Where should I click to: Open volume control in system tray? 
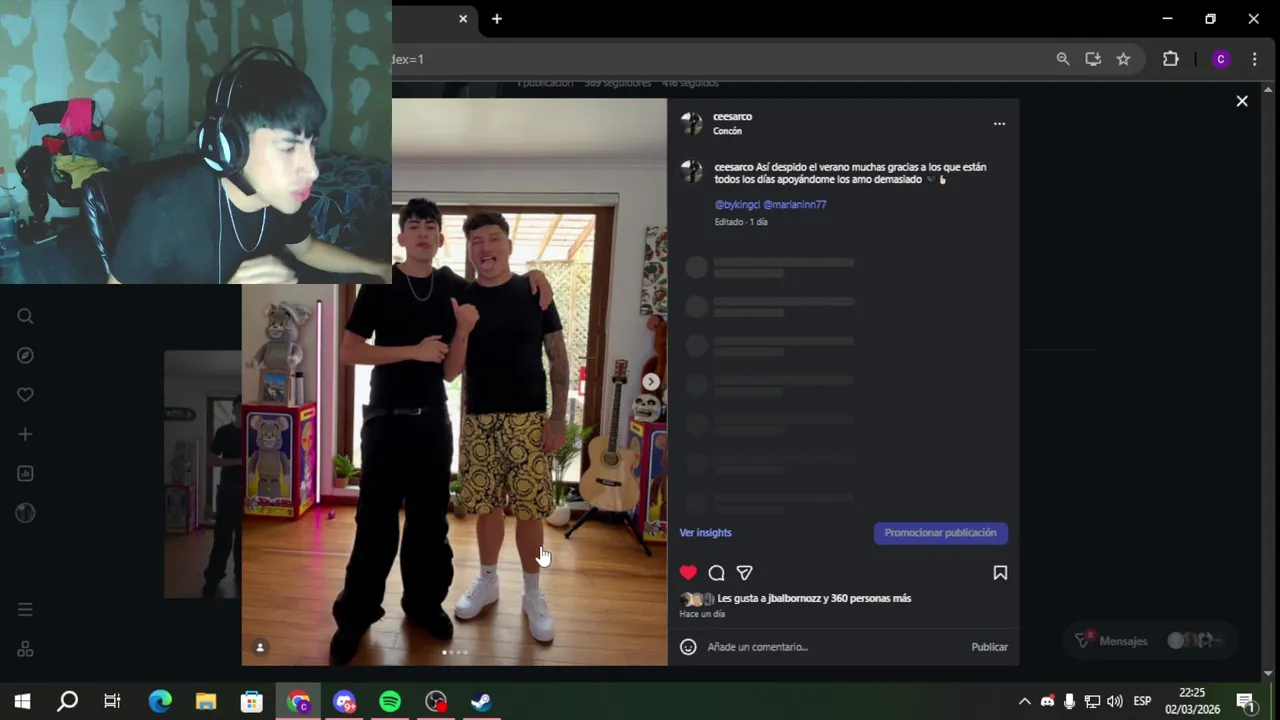point(1115,702)
